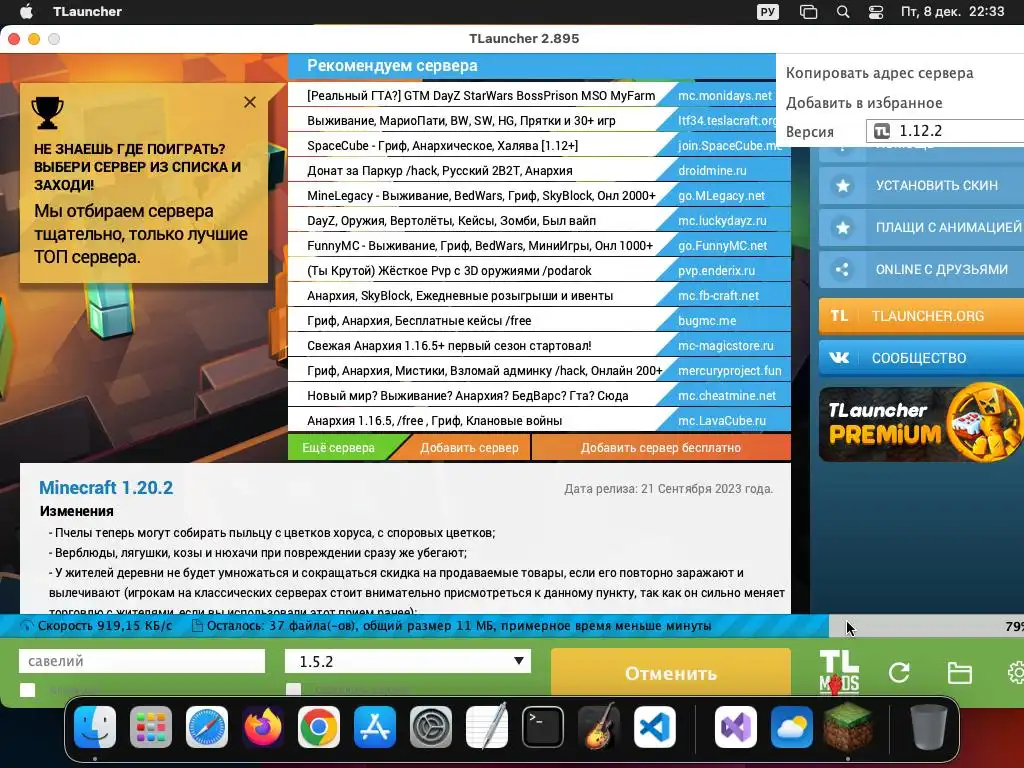Open Spotlight search in the menu bar
1024x768 pixels.
[x=843, y=12]
